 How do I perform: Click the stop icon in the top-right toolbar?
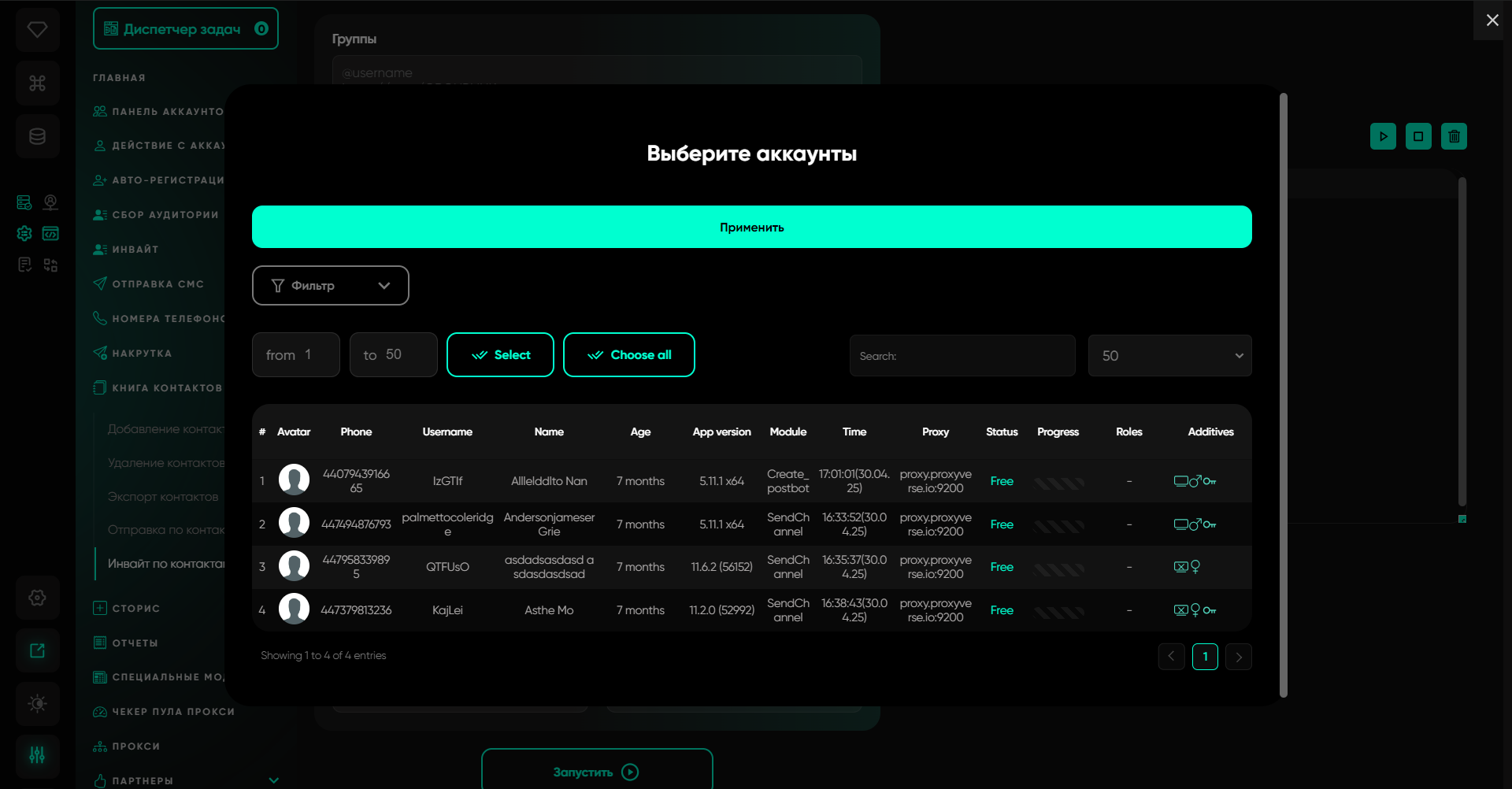(1418, 136)
